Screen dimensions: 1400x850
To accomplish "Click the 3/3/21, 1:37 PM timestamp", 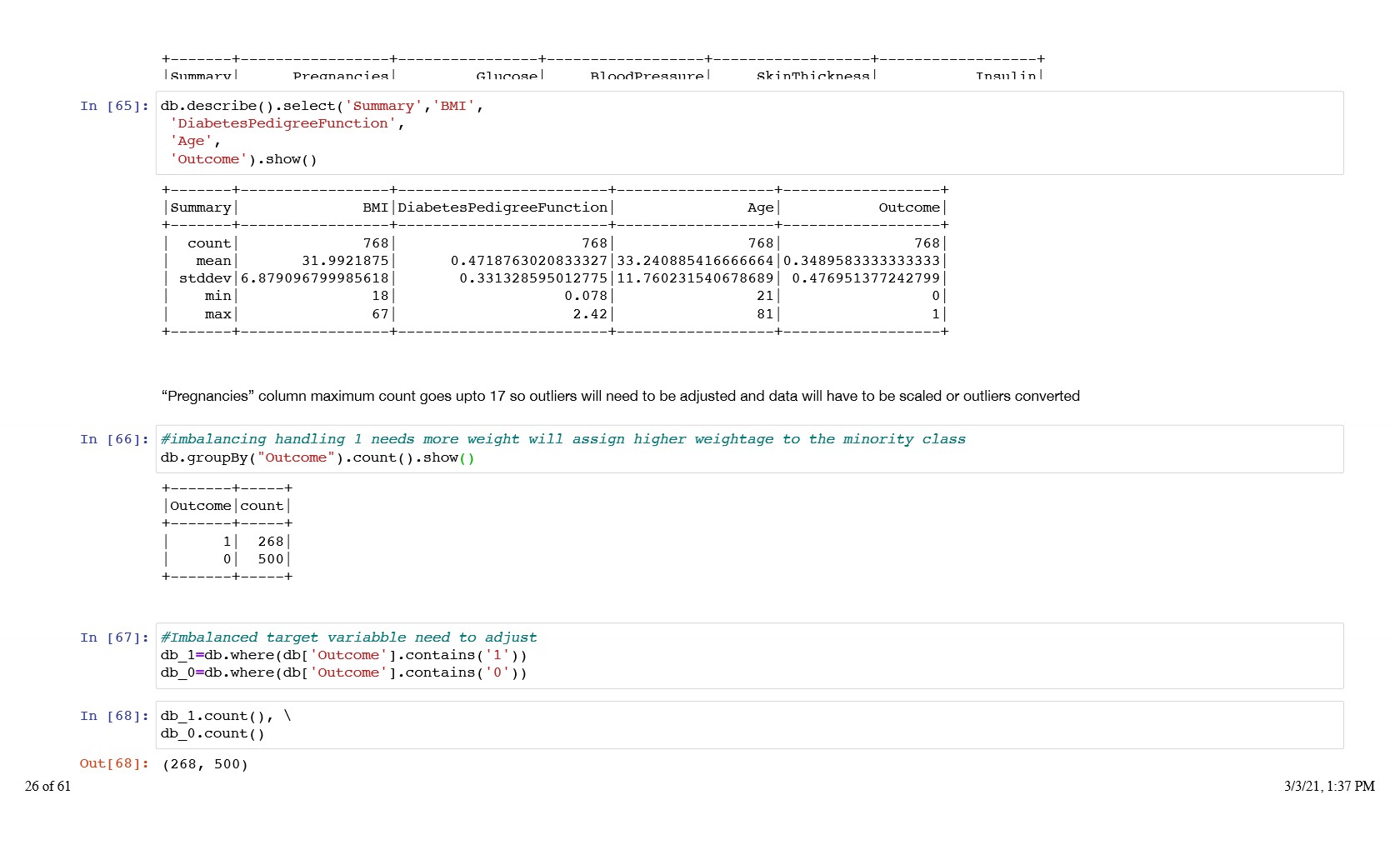I will [x=1328, y=786].
